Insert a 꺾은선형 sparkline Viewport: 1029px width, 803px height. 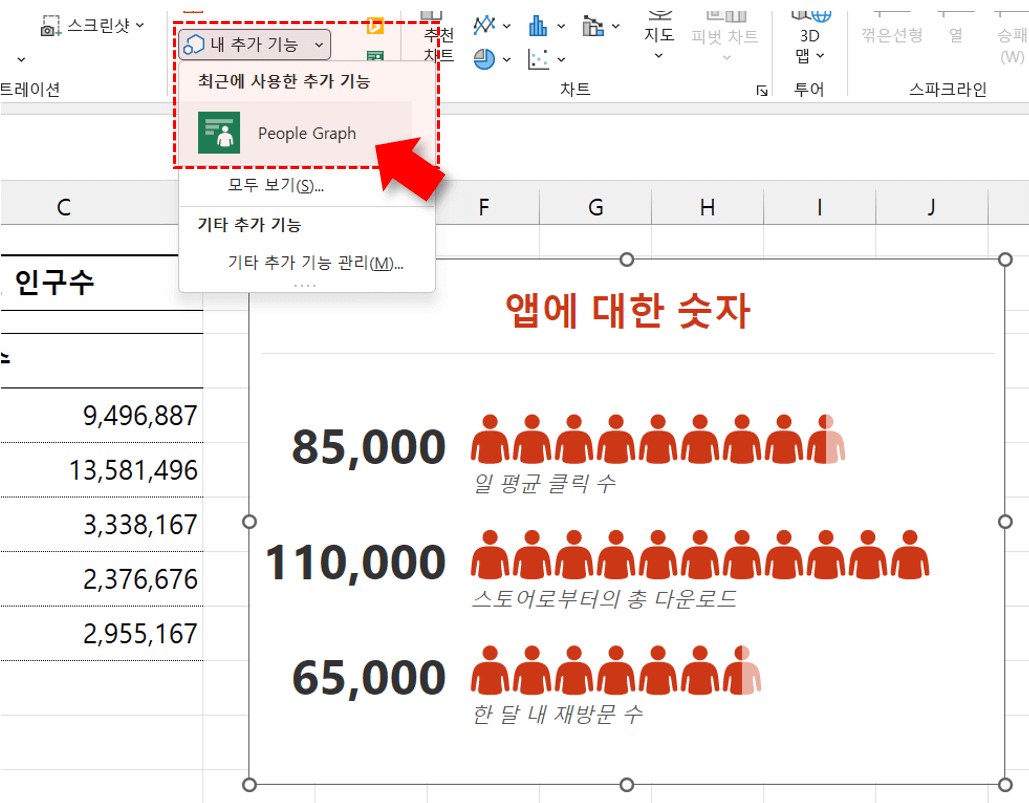892,28
